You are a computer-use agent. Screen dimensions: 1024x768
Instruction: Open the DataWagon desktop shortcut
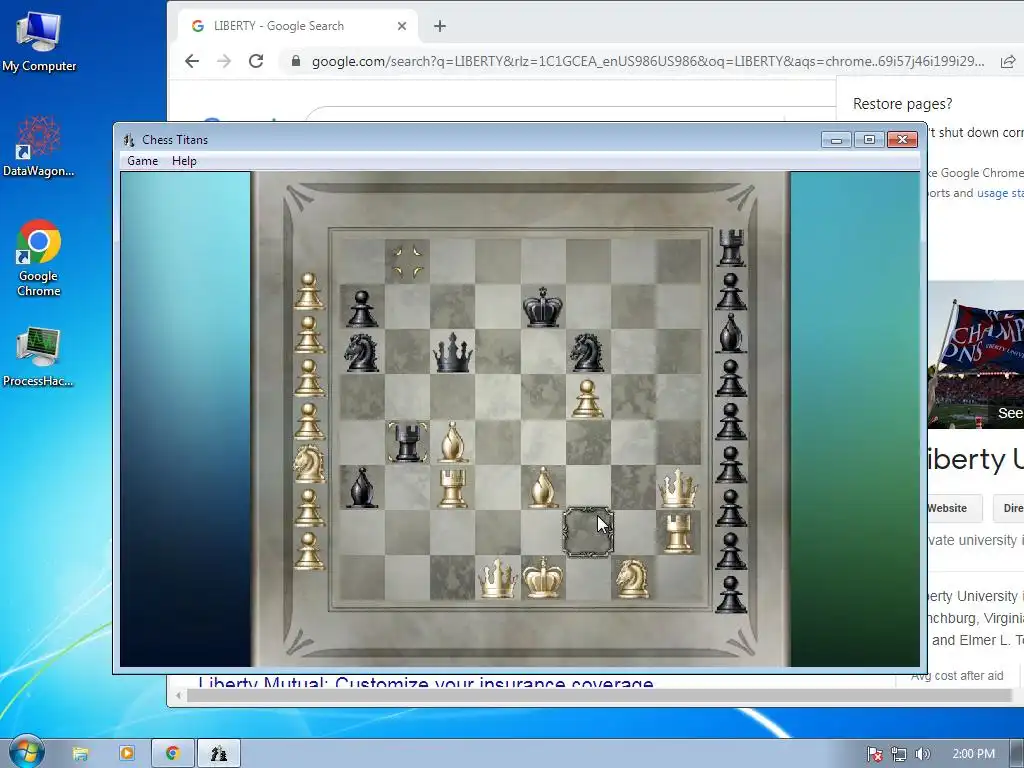tap(39, 147)
